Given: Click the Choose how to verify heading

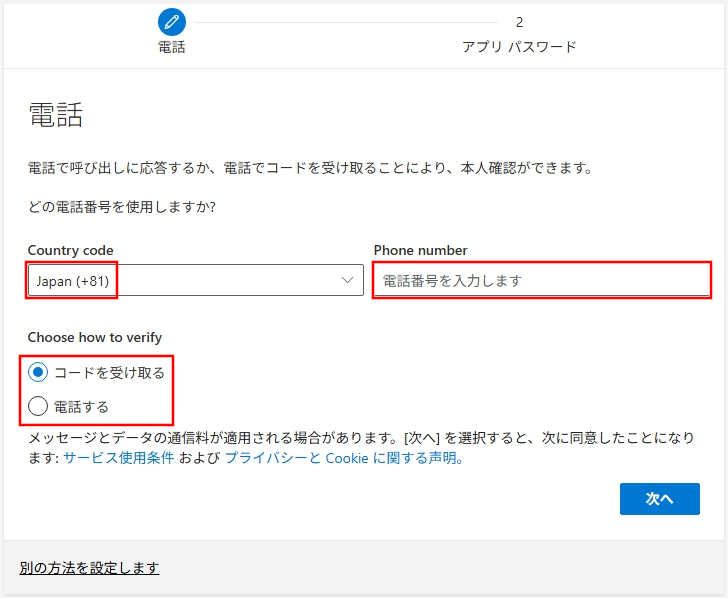Looking at the screenshot, I should click(x=94, y=337).
